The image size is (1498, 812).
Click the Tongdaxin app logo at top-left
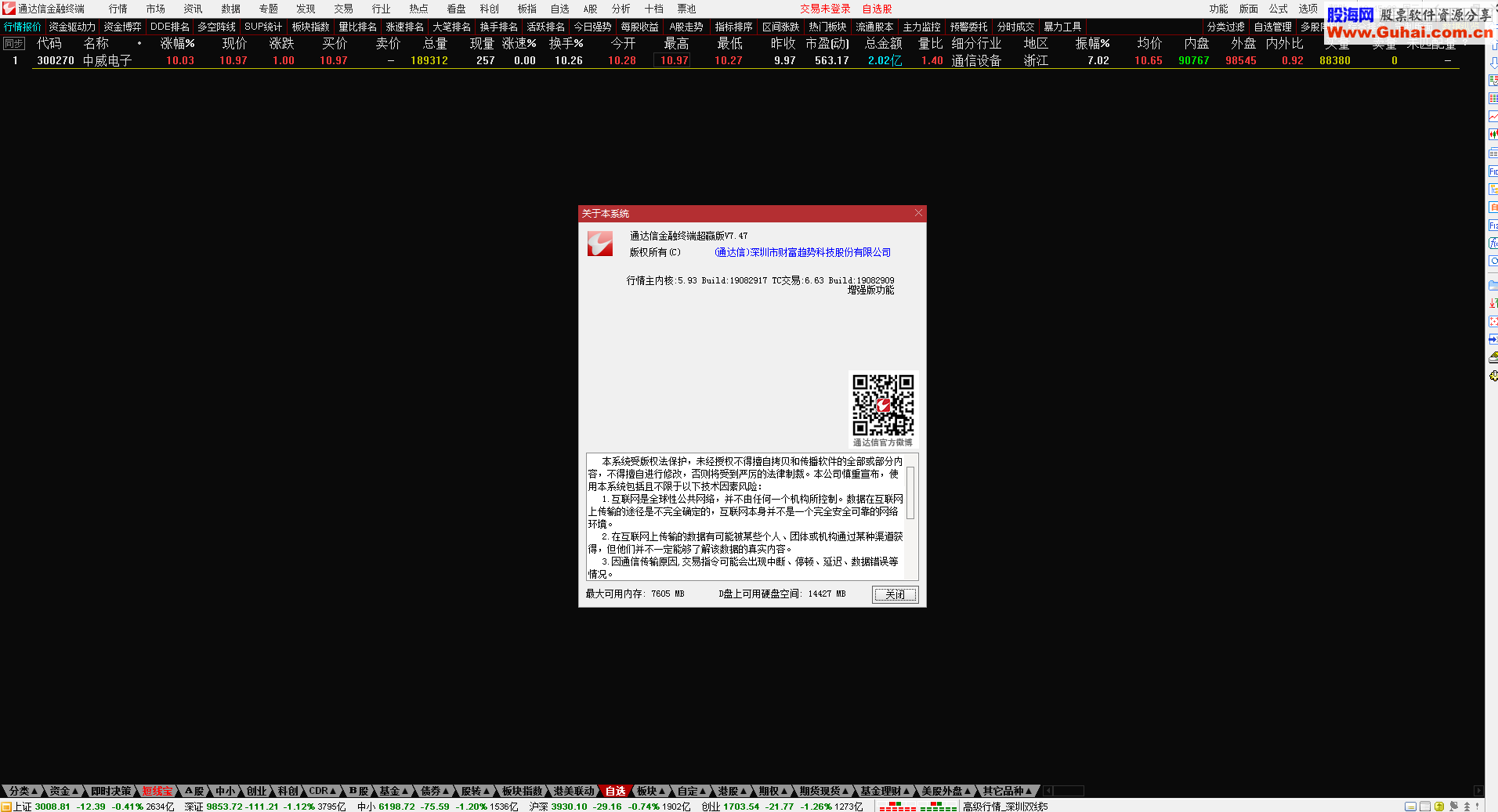point(9,9)
